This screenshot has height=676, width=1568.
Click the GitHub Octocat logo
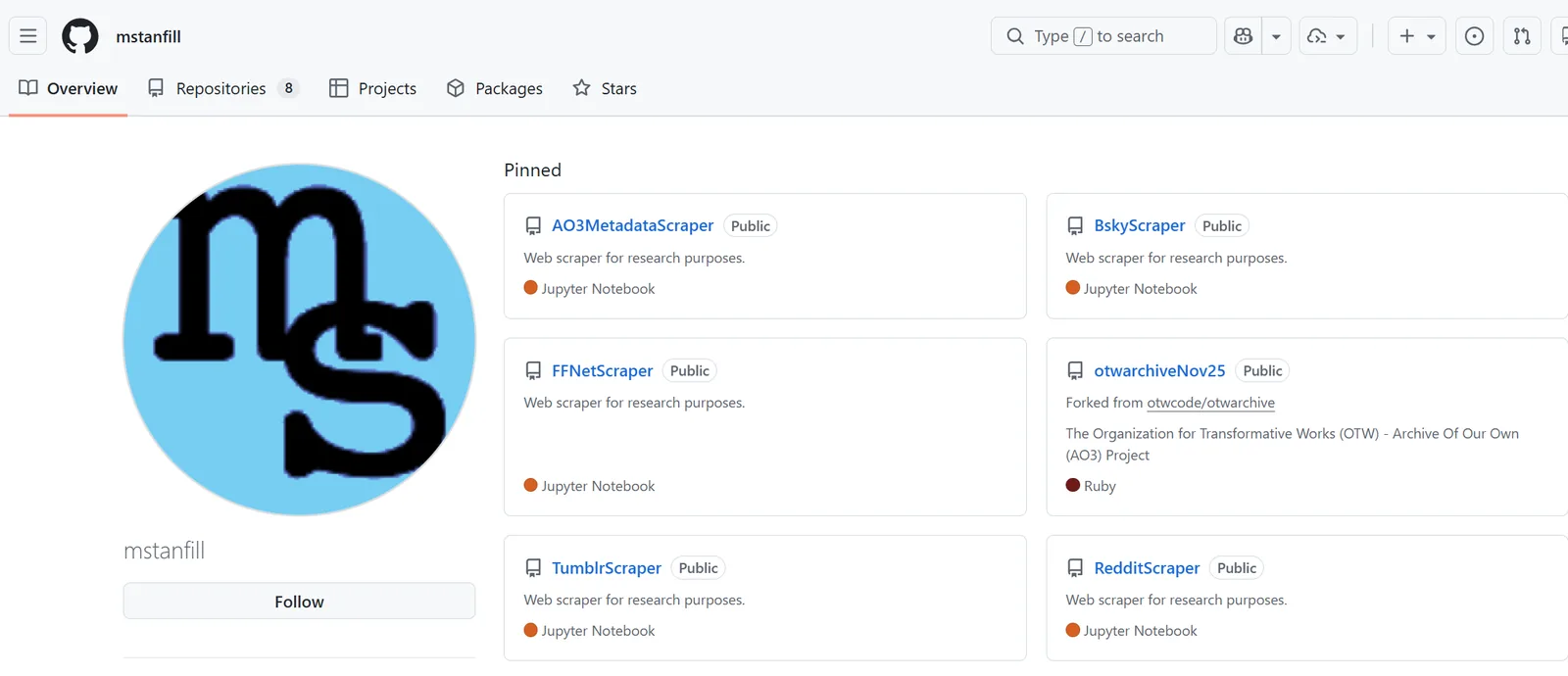(80, 36)
